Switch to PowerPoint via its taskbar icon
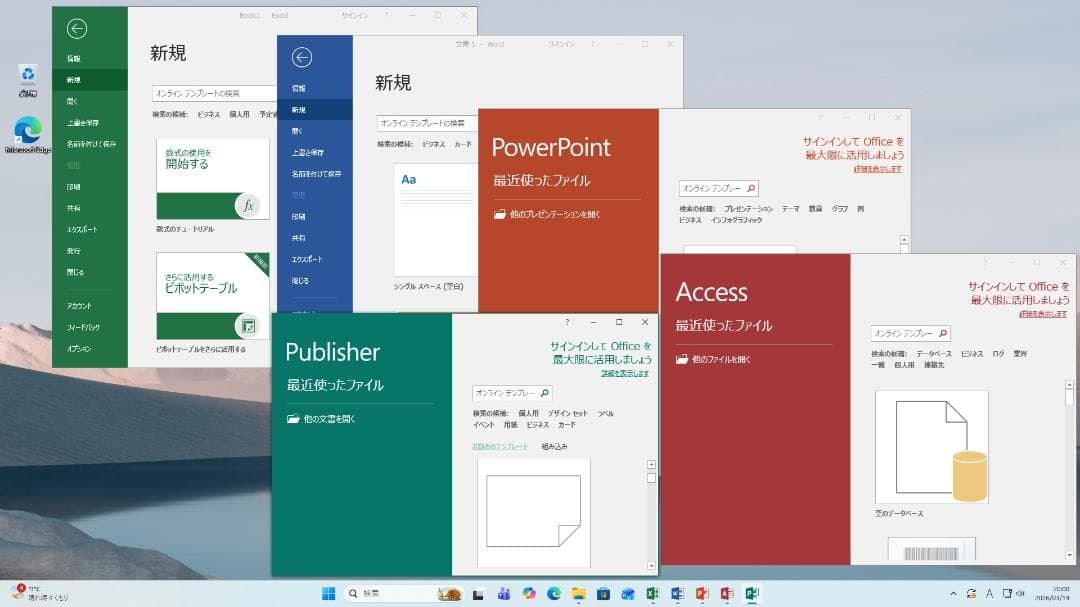 point(703,594)
